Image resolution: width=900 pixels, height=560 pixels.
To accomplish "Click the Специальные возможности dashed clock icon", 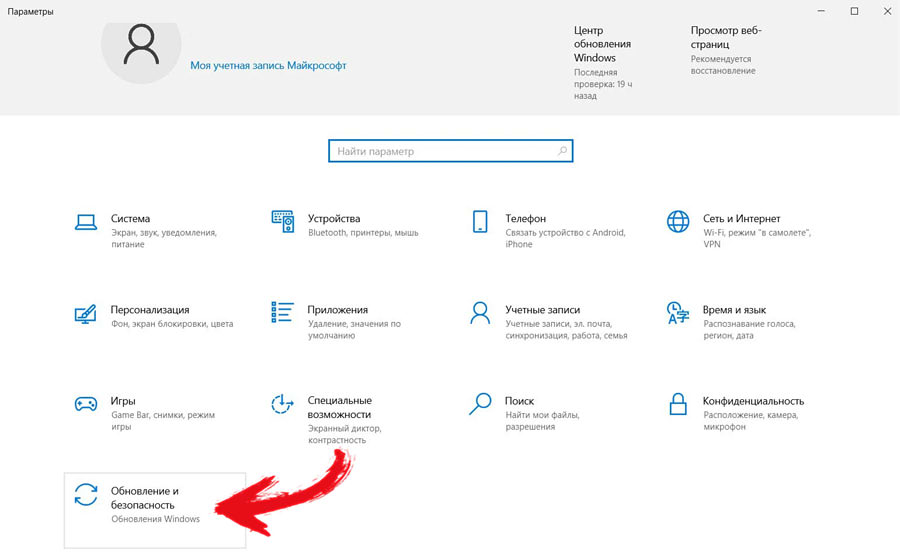I will (x=282, y=404).
